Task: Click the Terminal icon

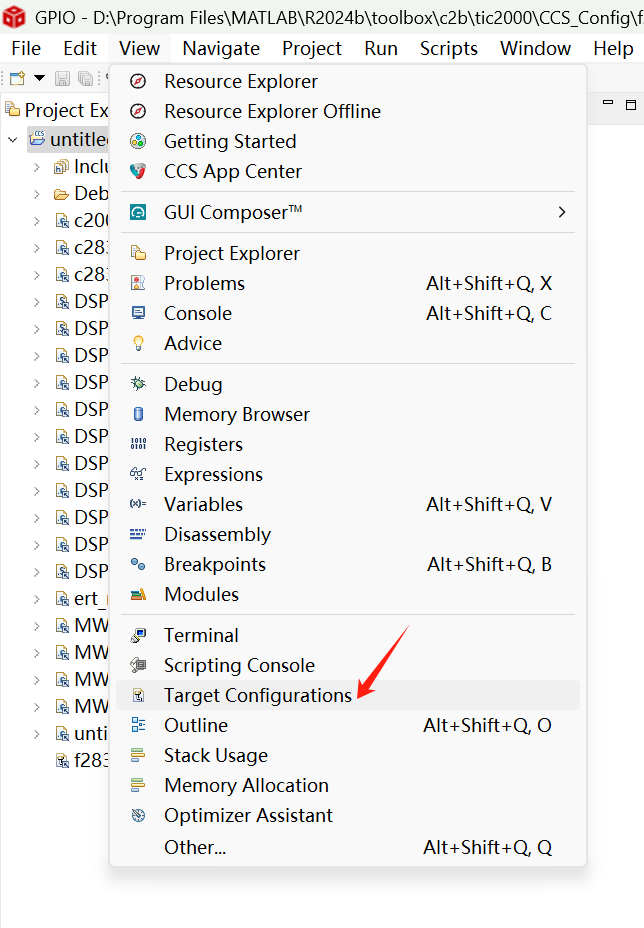Action: pos(138,636)
